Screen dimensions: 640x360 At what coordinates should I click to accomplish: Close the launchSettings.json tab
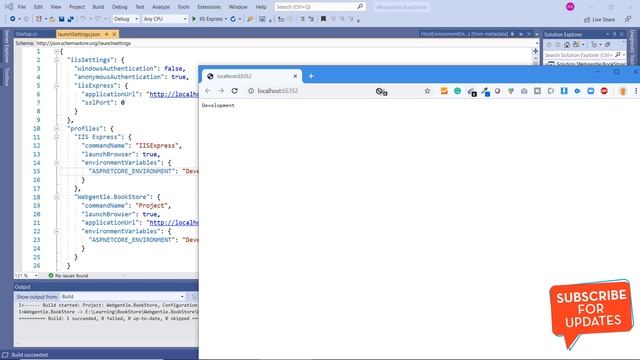[x=114, y=34]
